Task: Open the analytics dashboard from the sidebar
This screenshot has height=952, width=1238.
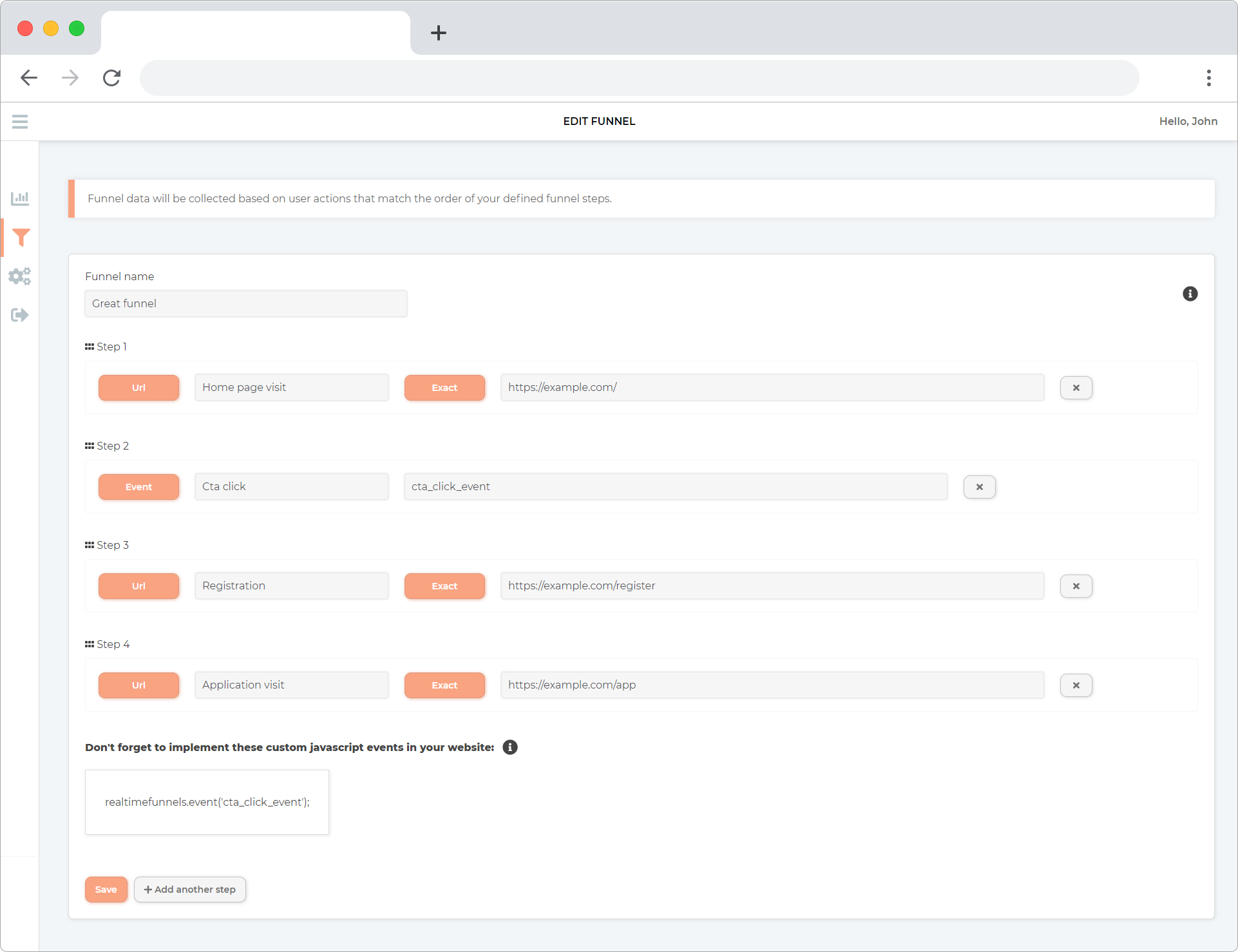Action: pyautogui.click(x=20, y=198)
